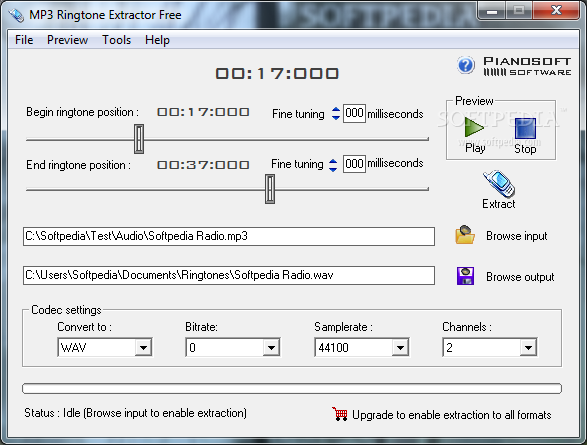The image size is (587, 445).
Task: Click Upgrade to enable extraction link
Action: (x=451, y=415)
